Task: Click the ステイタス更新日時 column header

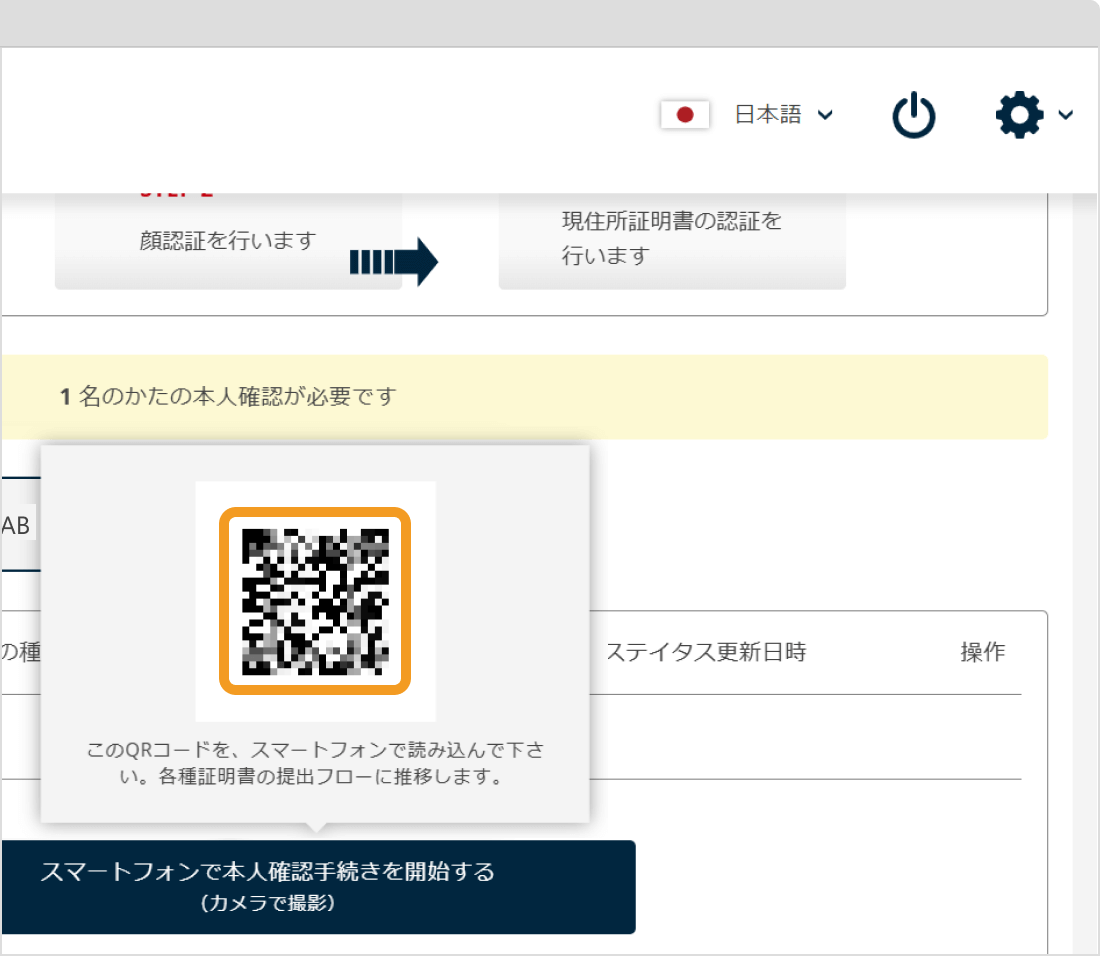Action: coord(705,653)
